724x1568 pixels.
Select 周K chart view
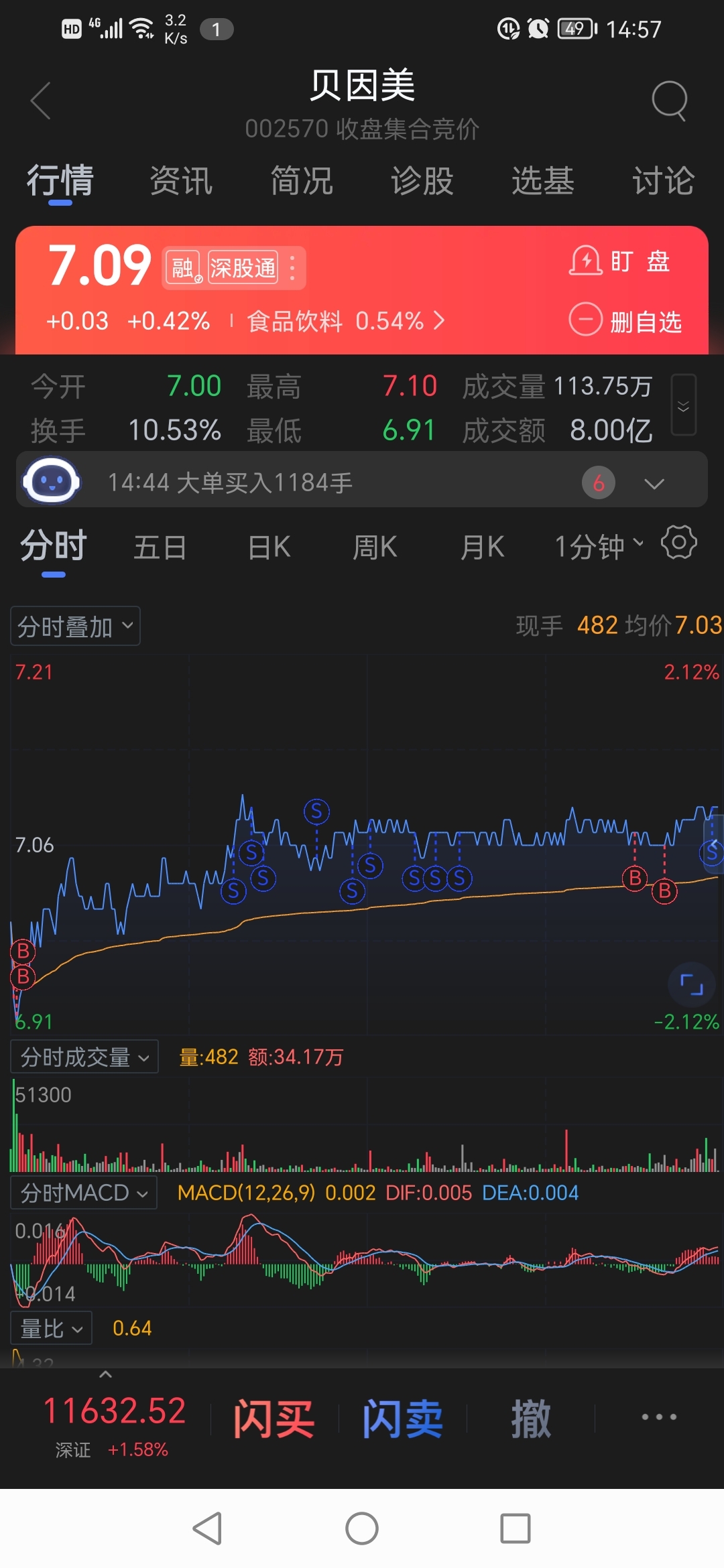pos(375,547)
